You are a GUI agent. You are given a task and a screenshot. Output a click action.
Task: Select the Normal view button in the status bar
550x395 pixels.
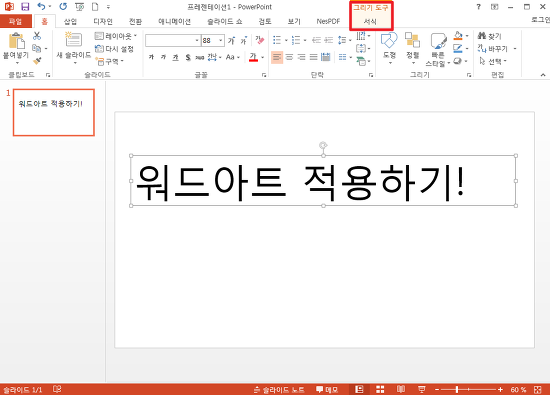pyautogui.click(x=359, y=389)
